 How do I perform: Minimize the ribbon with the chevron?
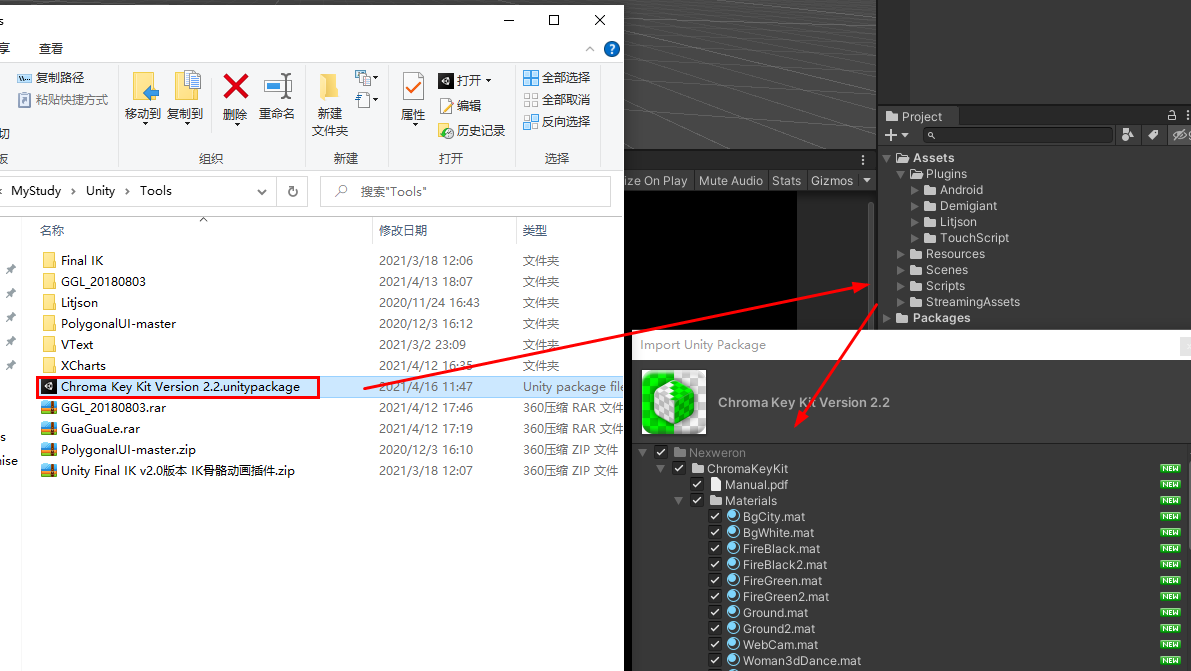click(589, 49)
